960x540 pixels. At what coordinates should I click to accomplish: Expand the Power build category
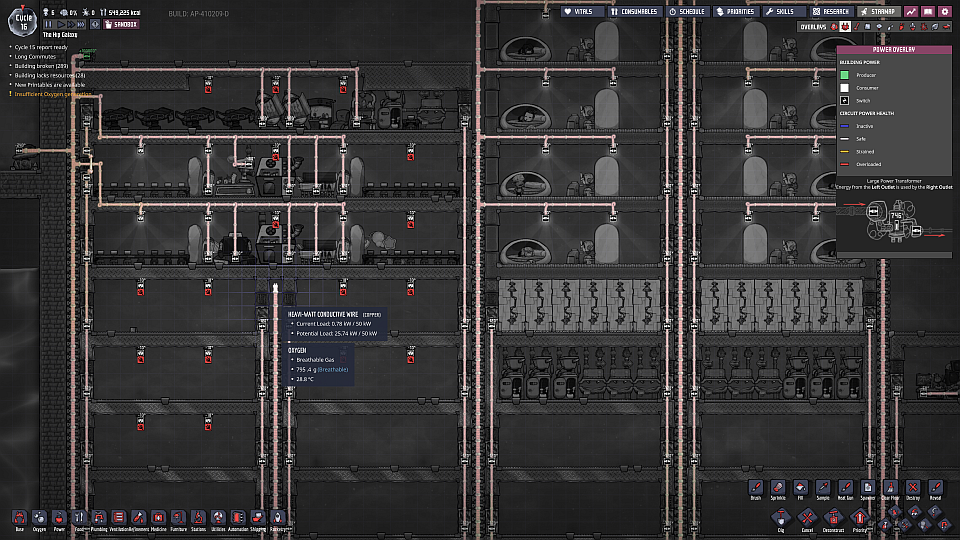point(59,518)
